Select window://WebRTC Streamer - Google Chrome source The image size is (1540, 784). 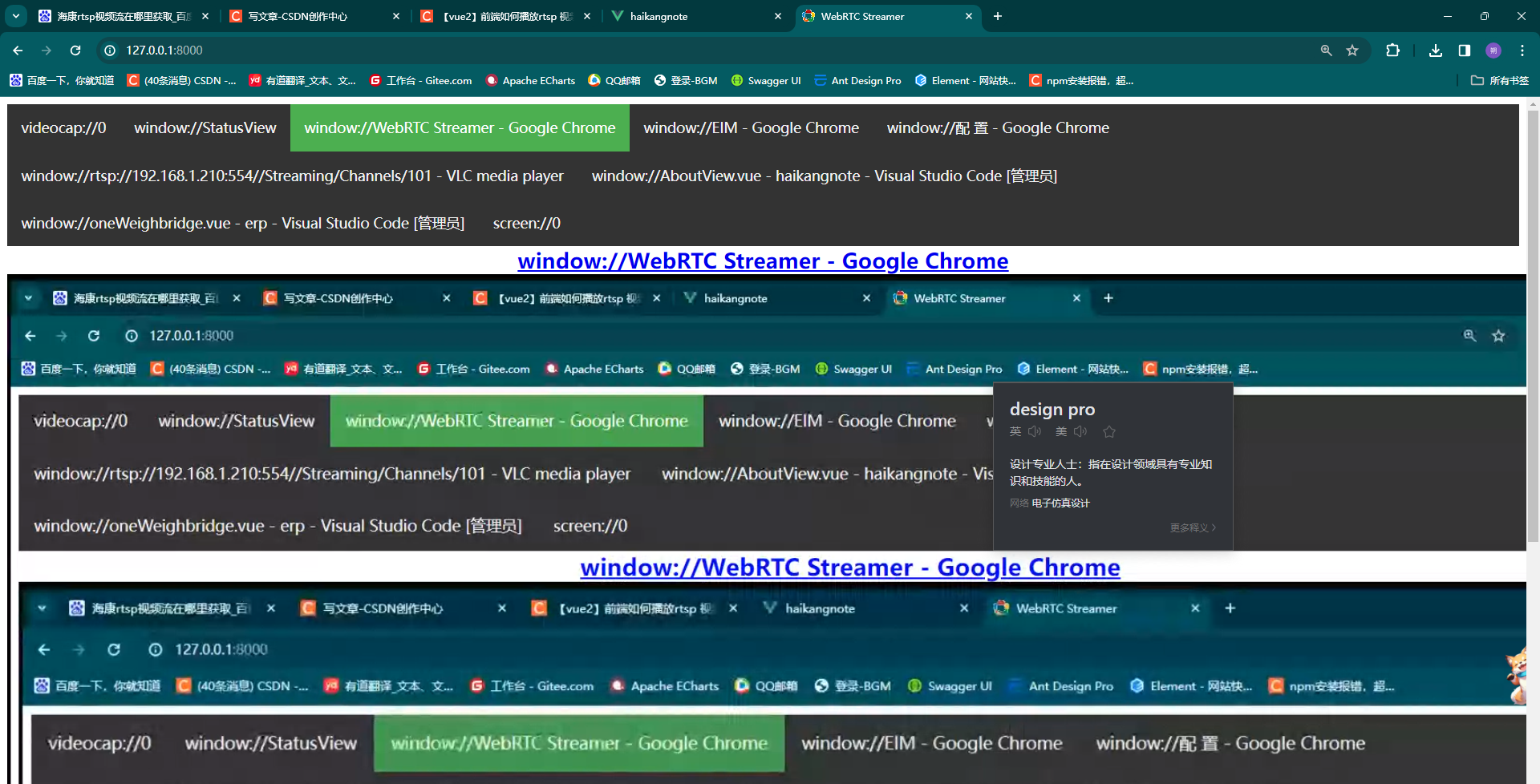click(x=459, y=127)
